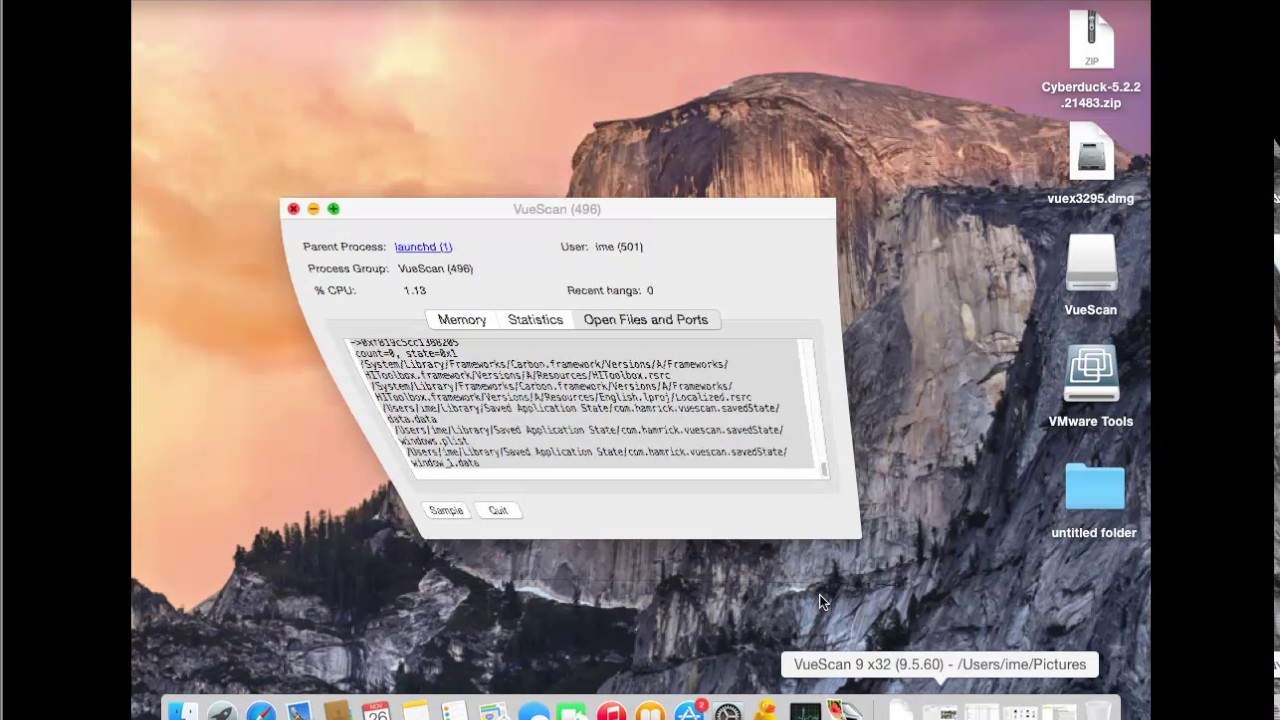Open the Trash in the Dock
Viewport: 1280px width, 720px height.
pyautogui.click(x=1097, y=711)
